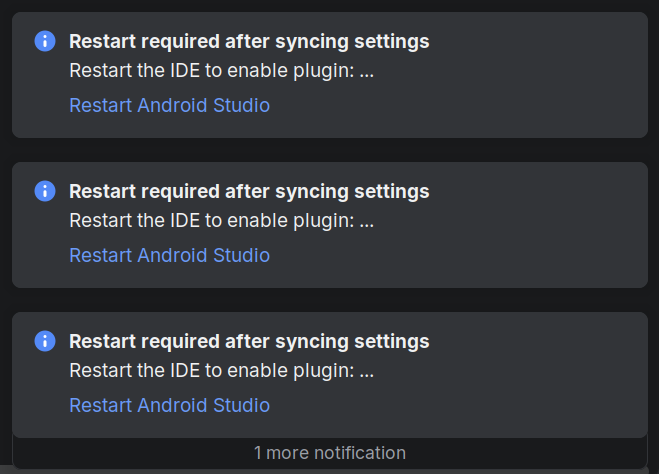The height and width of the screenshot is (474, 659).
Task: Click 'Restart the IDE to enable plugin' in top notification
Action: [x=210, y=72]
